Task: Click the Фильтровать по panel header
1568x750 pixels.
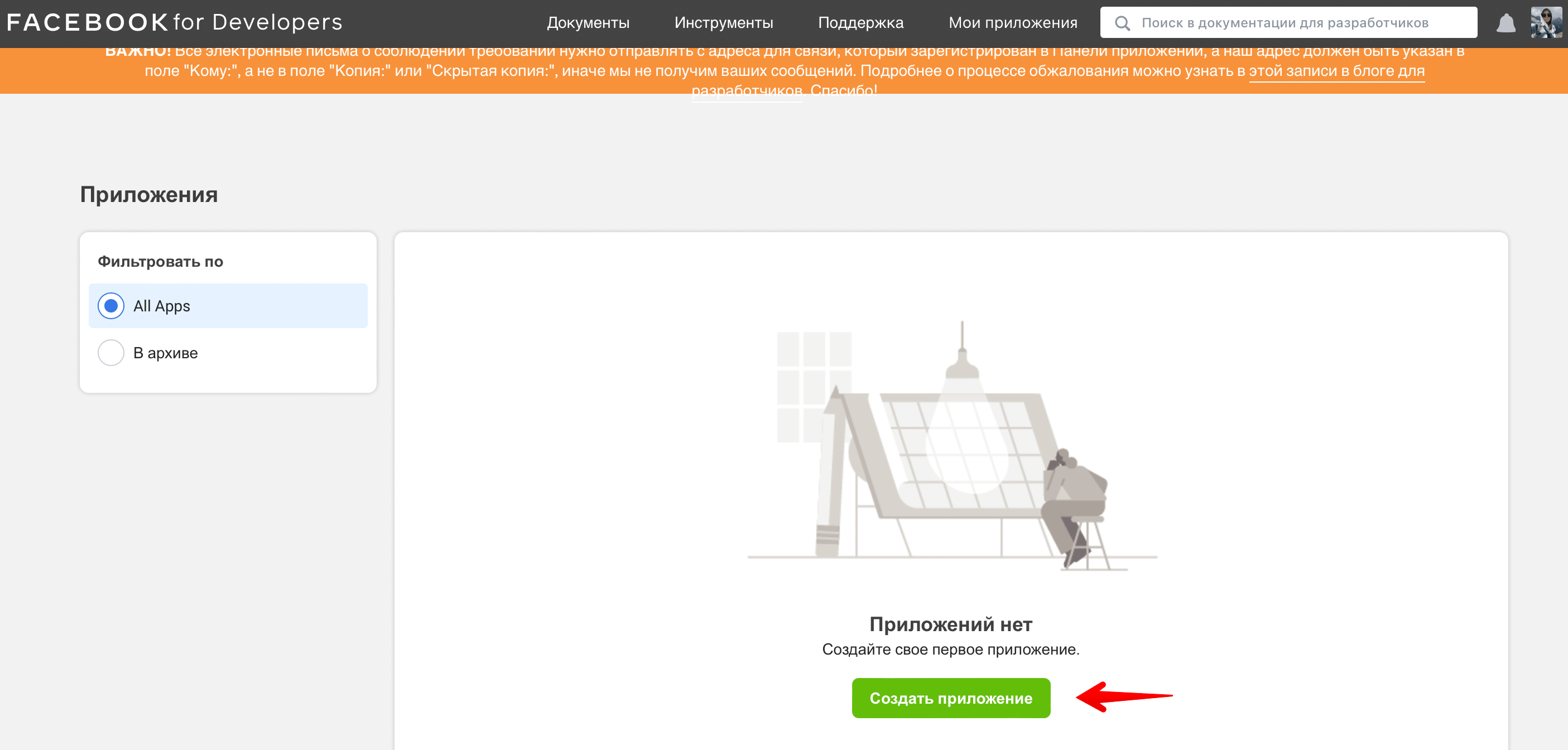Action: [x=160, y=261]
